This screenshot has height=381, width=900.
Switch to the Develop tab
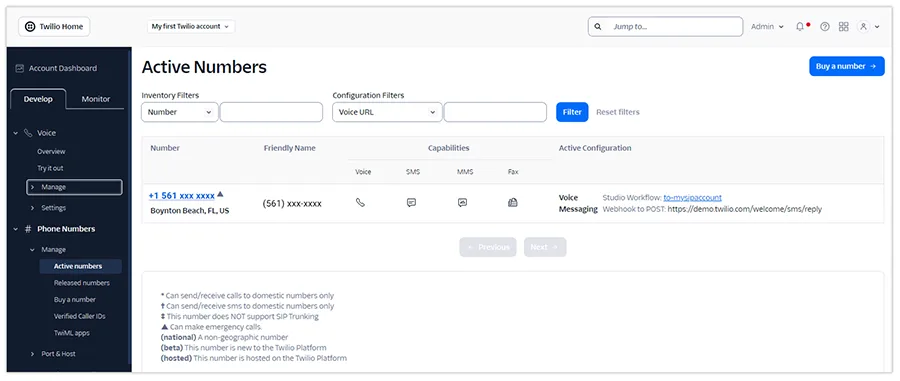click(38, 99)
